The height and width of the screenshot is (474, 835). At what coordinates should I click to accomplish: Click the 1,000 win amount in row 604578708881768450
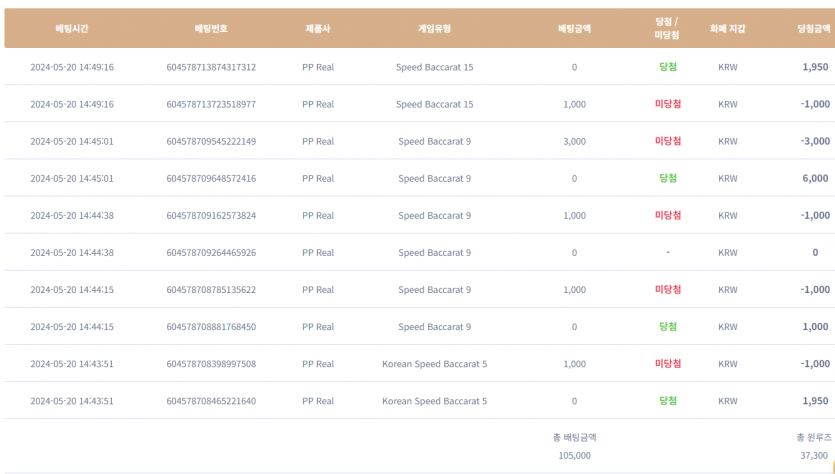click(x=815, y=327)
